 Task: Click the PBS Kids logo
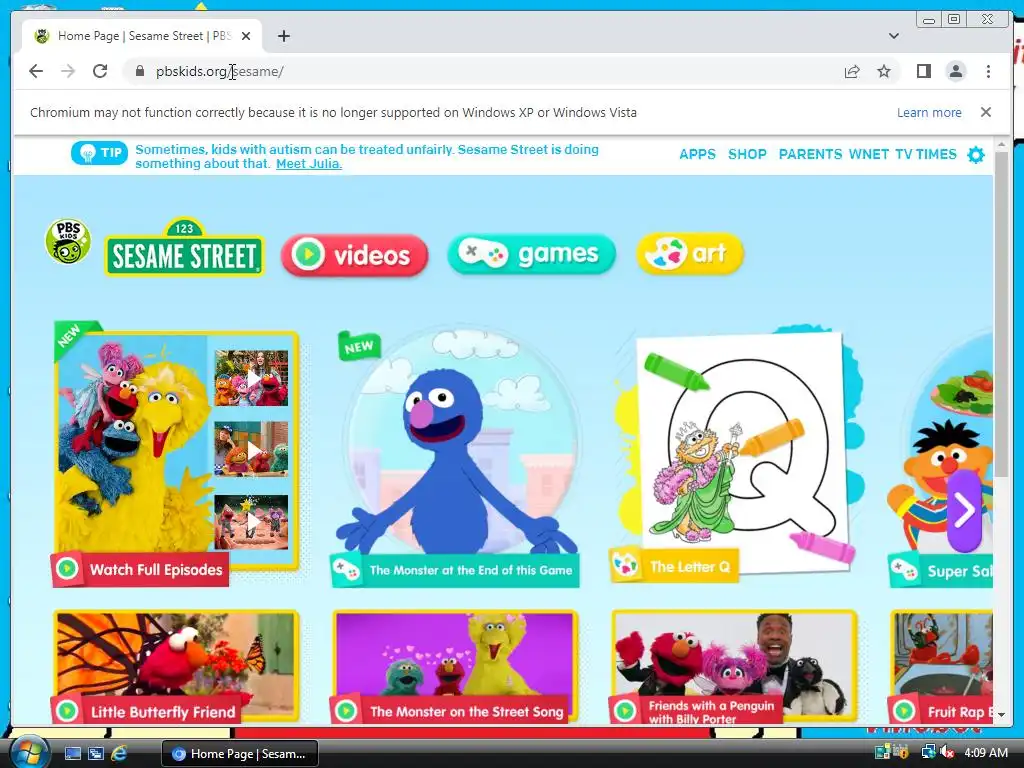click(68, 242)
